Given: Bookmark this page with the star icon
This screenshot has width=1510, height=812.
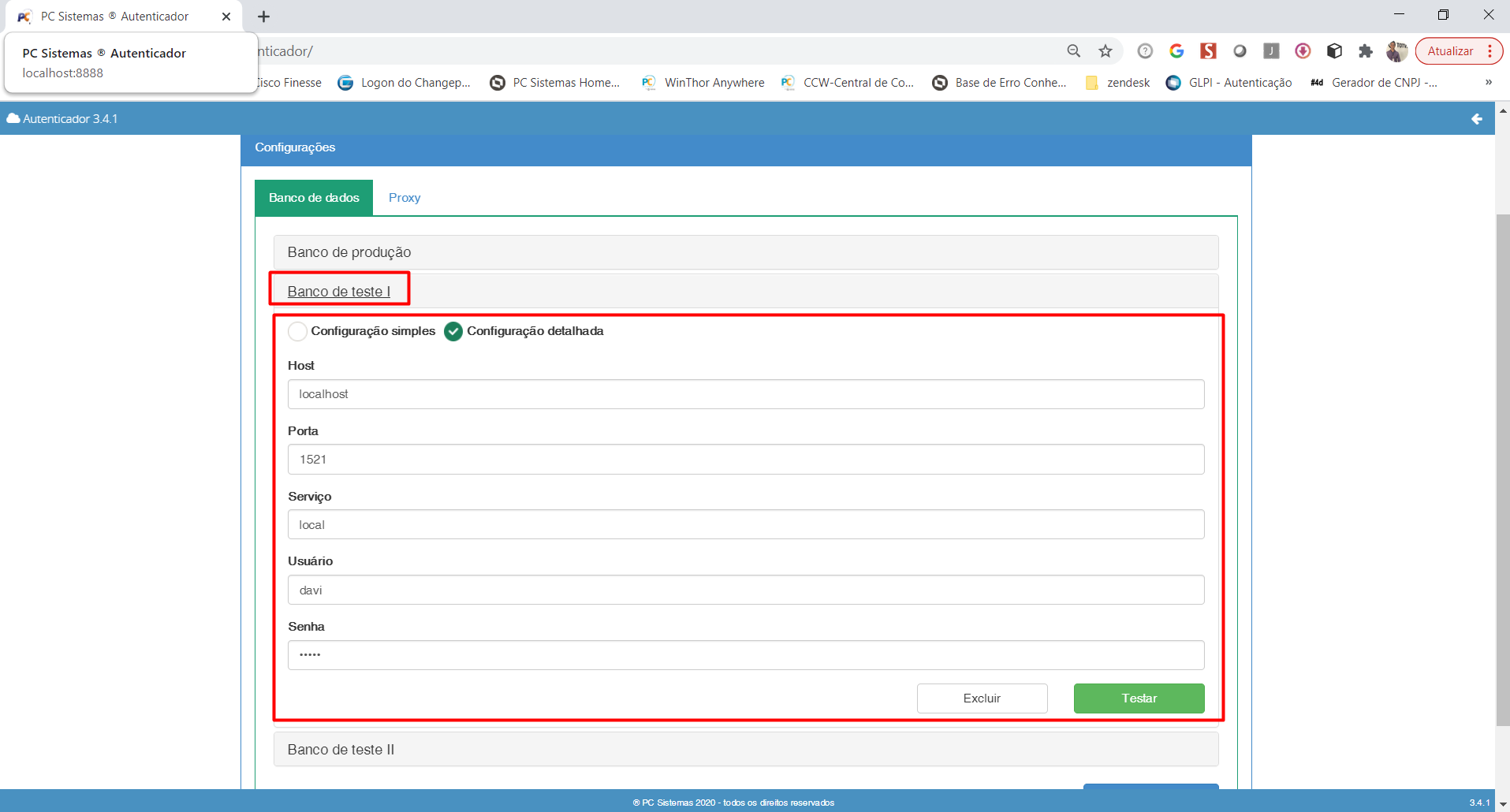Looking at the screenshot, I should (x=1105, y=51).
